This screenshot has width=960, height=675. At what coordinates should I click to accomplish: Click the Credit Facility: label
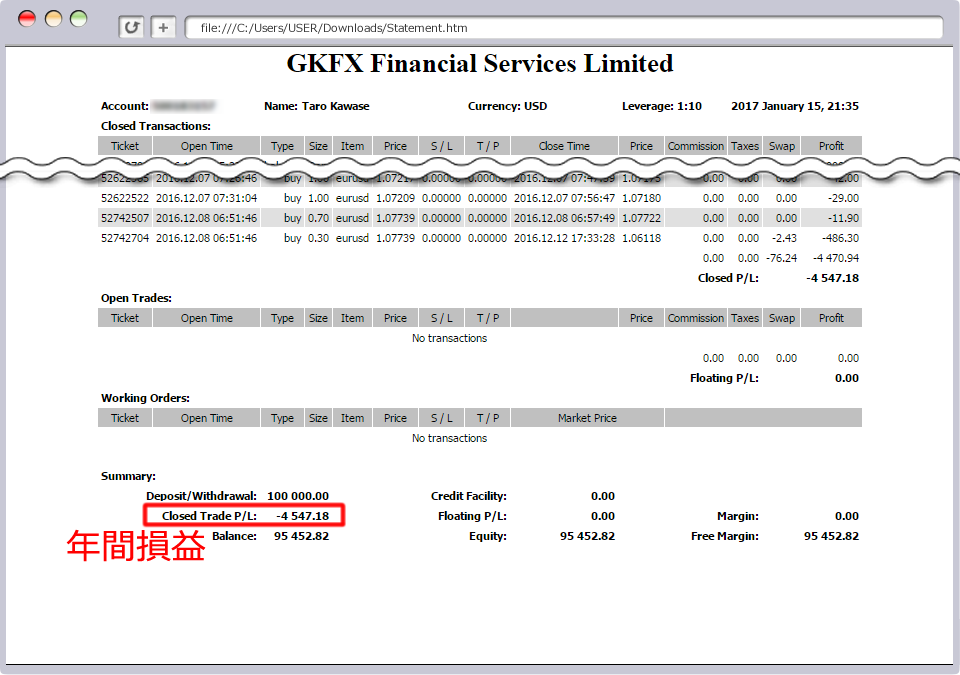[x=468, y=496]
